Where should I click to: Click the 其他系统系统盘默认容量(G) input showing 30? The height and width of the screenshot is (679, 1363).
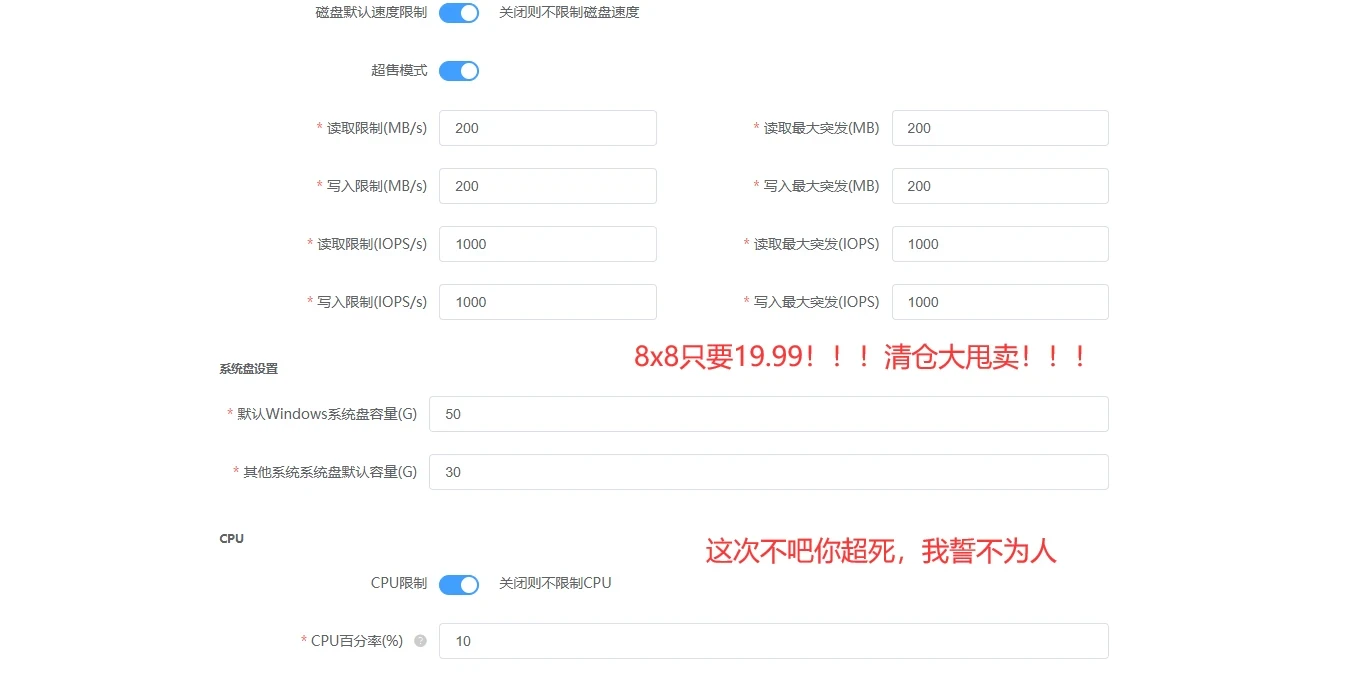click(767, 472)
